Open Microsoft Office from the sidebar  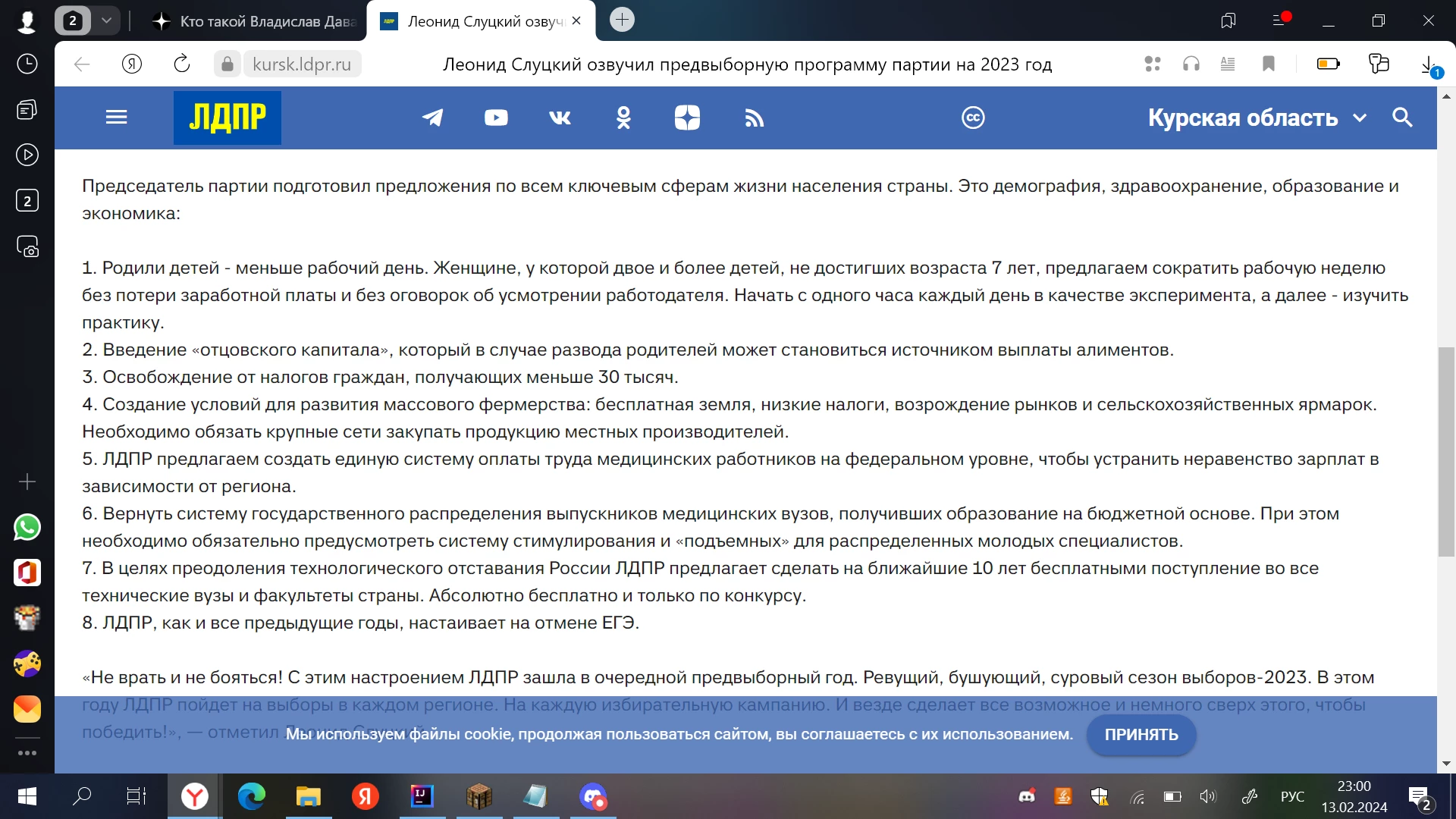(27, 573)
